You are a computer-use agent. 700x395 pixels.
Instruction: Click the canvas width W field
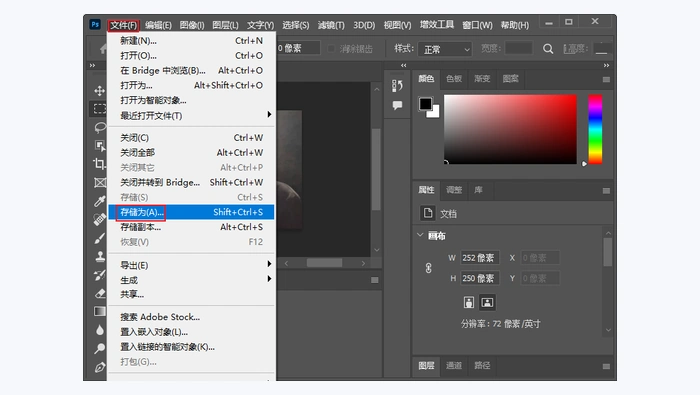click(x=480, y=258)
